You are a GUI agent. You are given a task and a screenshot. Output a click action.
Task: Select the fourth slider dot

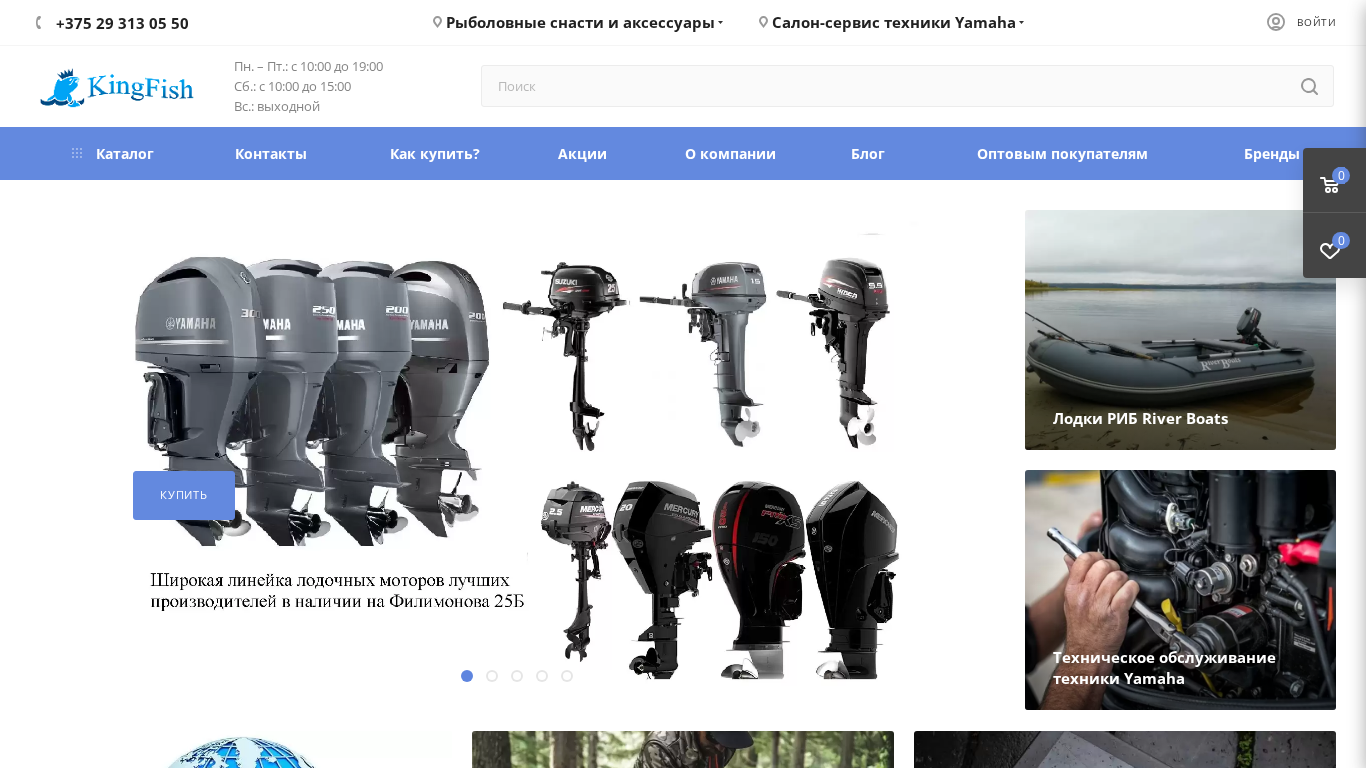click(x=542, y=676)
